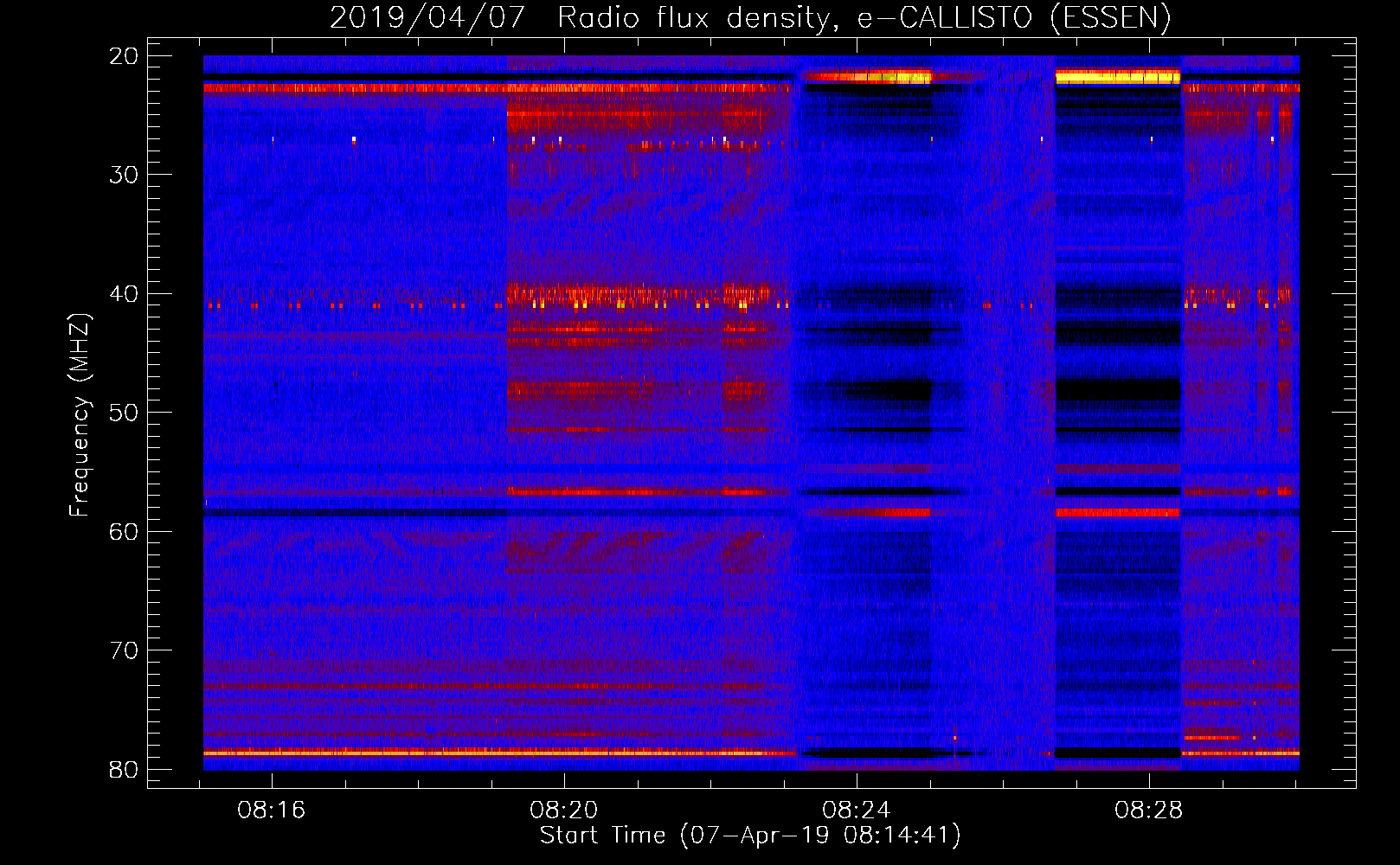Click the 70 frequency tick label
Viewport: 1400px width, 865px height.
pos(125,650)
